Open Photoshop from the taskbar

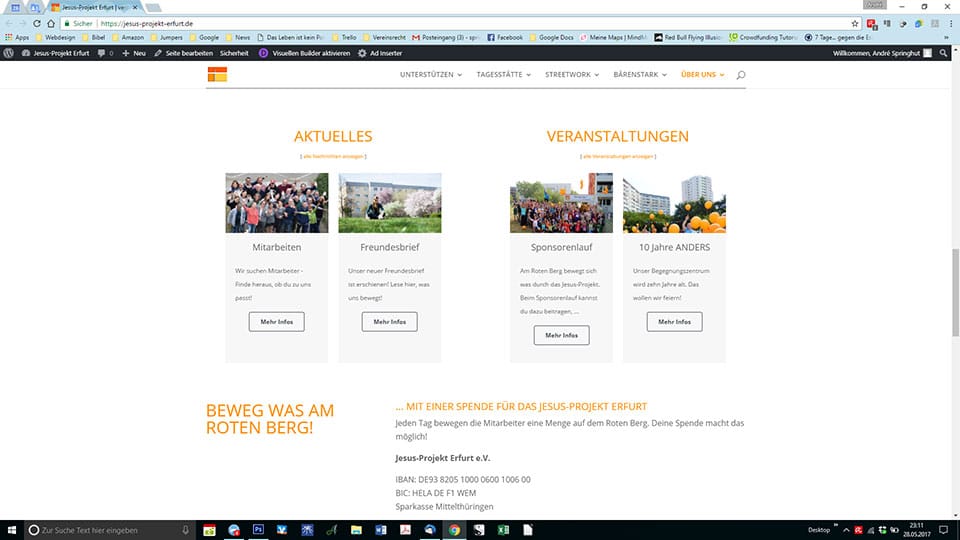258,530
